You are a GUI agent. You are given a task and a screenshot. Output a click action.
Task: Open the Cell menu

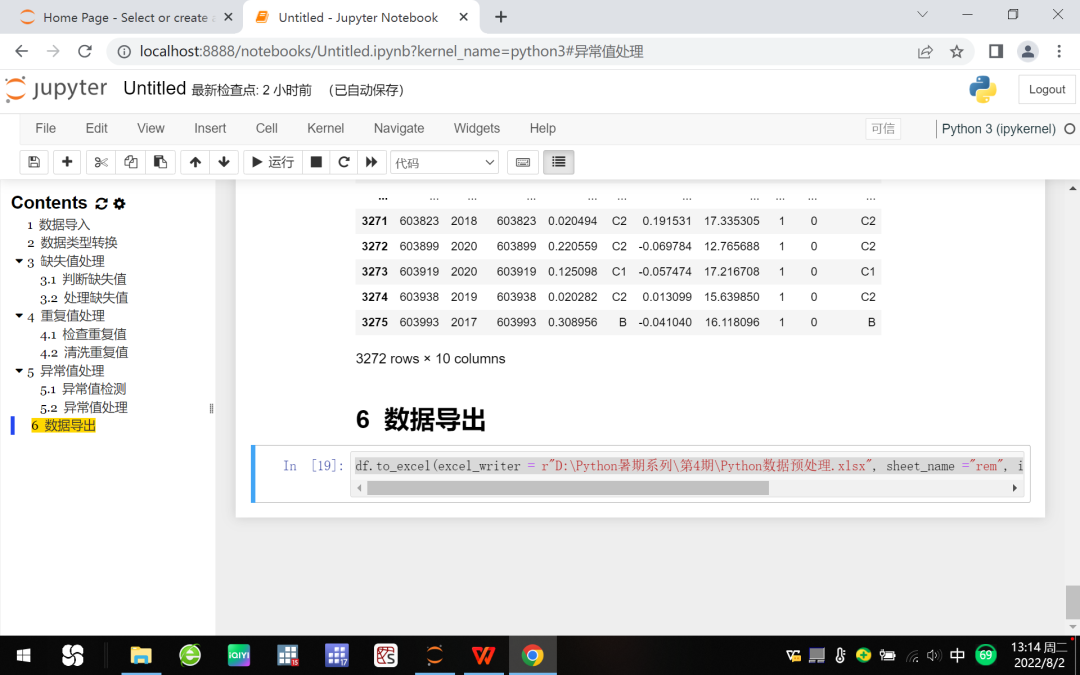click(x=267, y=128)
